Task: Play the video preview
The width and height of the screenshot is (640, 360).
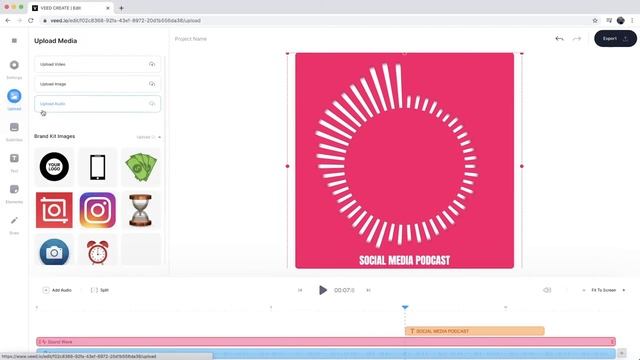Action: [x=322, y=290]
